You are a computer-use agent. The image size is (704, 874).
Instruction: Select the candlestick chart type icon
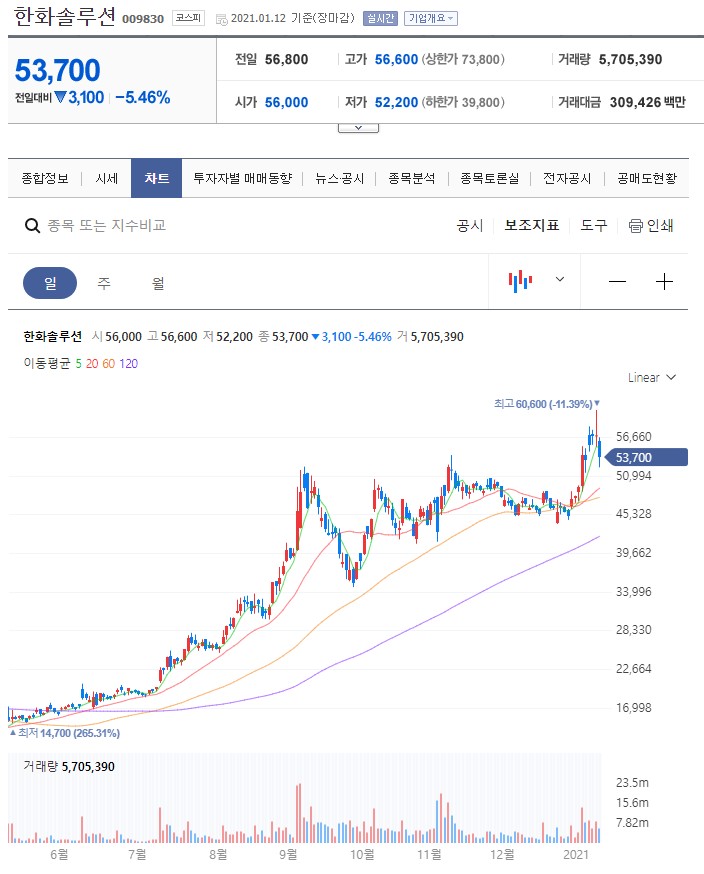coord(520,281)
